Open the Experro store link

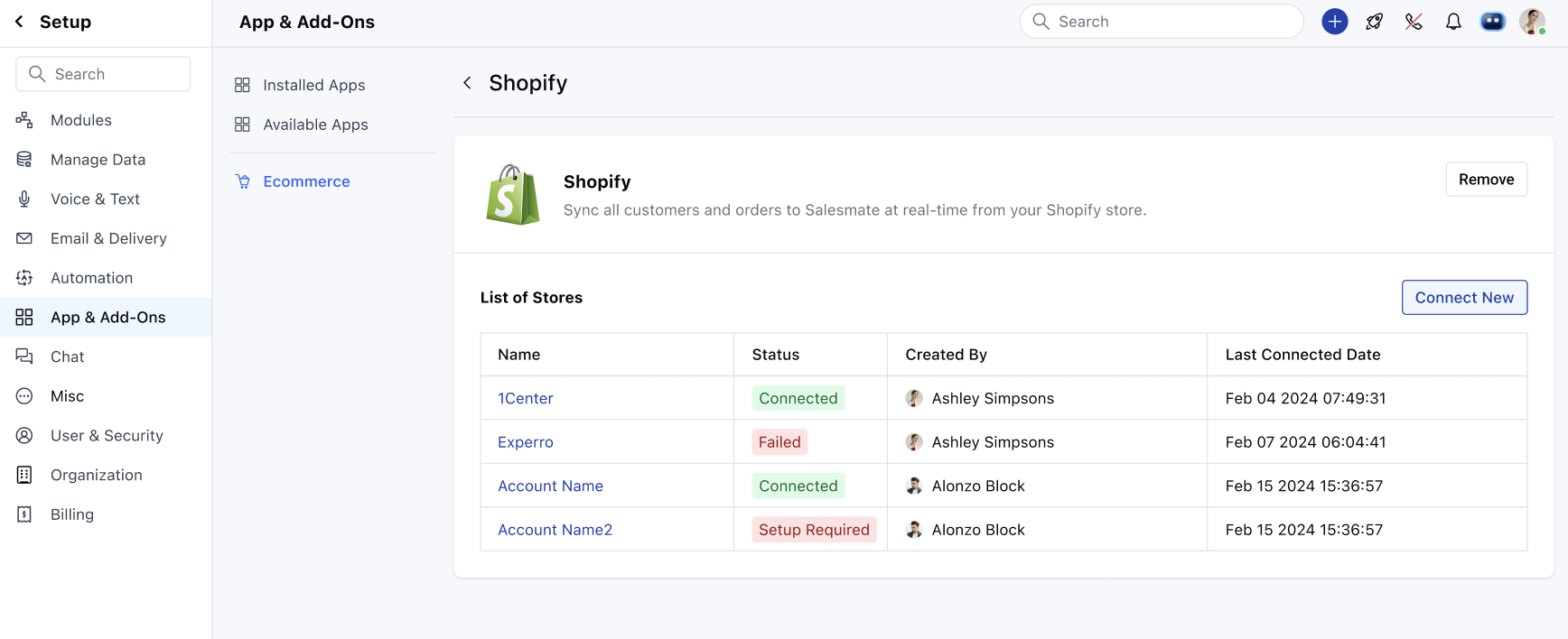(526, 442)
